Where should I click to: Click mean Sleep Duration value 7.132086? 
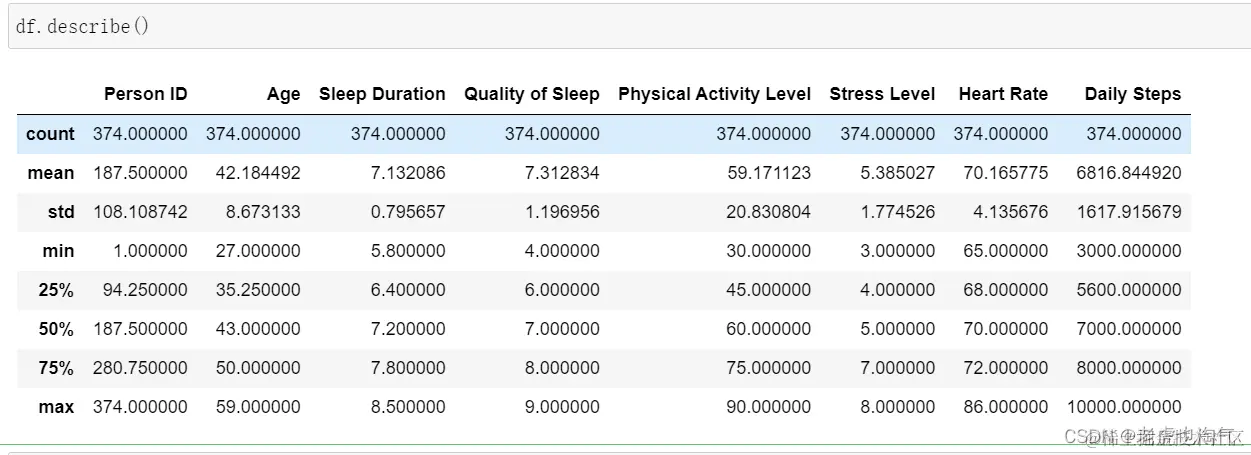coord(408,173)
